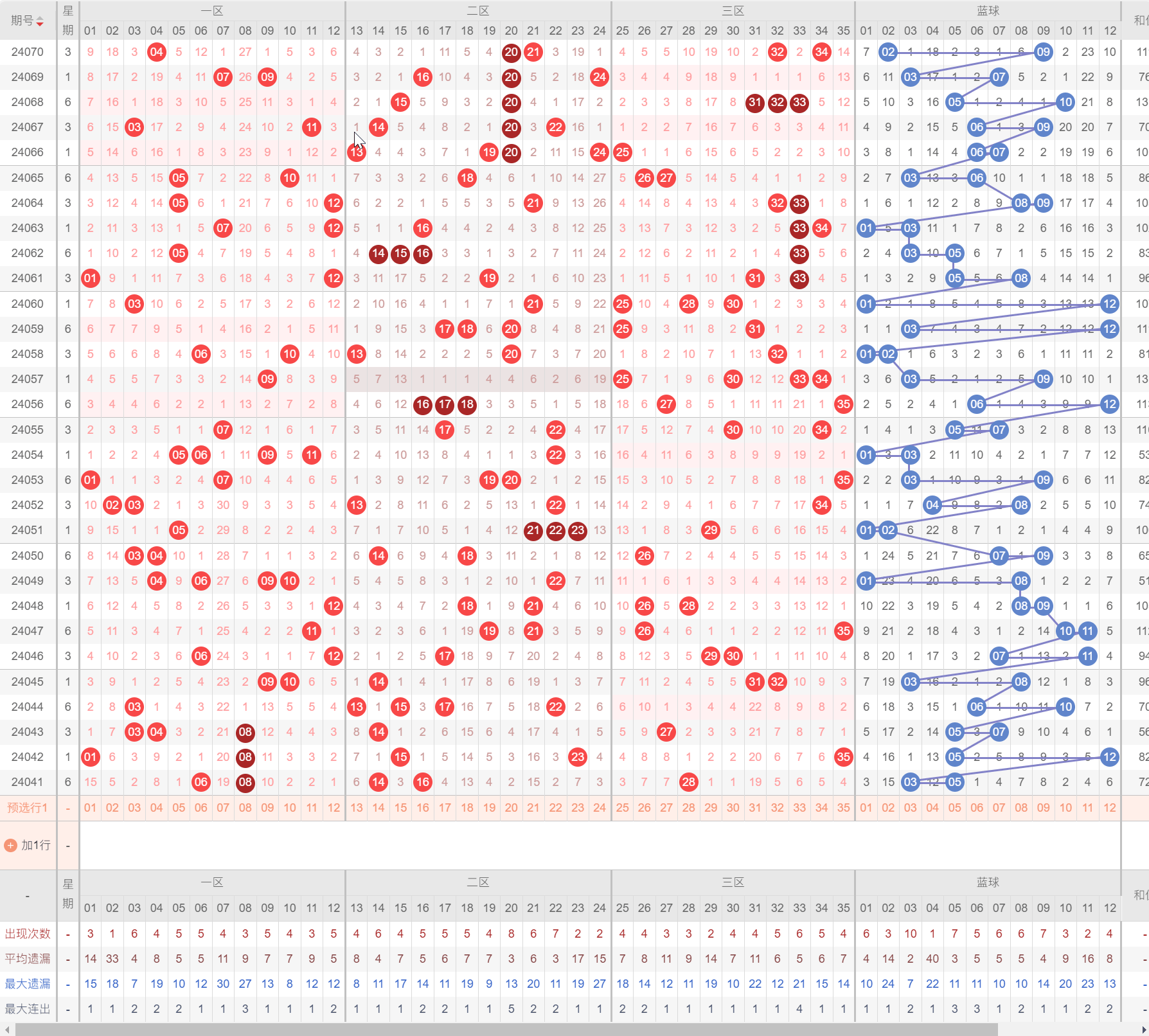
Task: Click dark red ball 17 in row 24056
Action: point(445,404)
